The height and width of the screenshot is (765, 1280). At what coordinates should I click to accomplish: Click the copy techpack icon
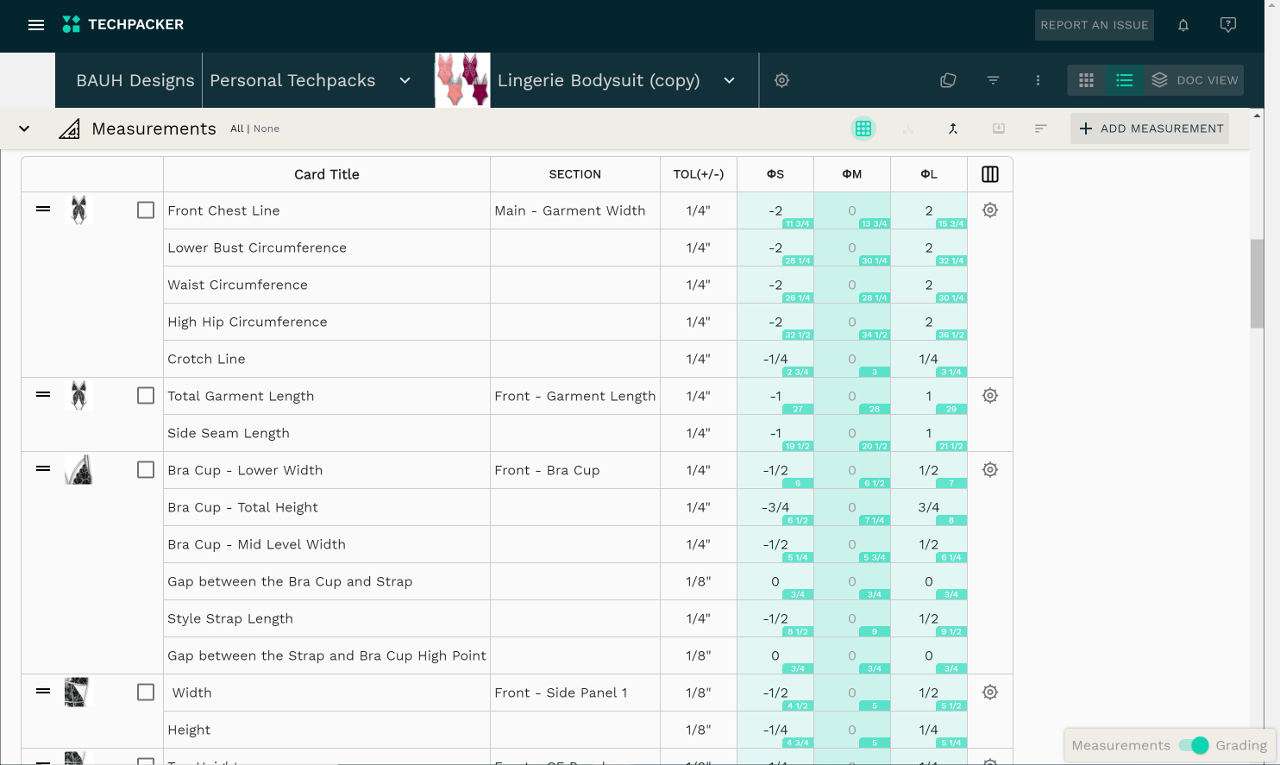pos(948,80)
